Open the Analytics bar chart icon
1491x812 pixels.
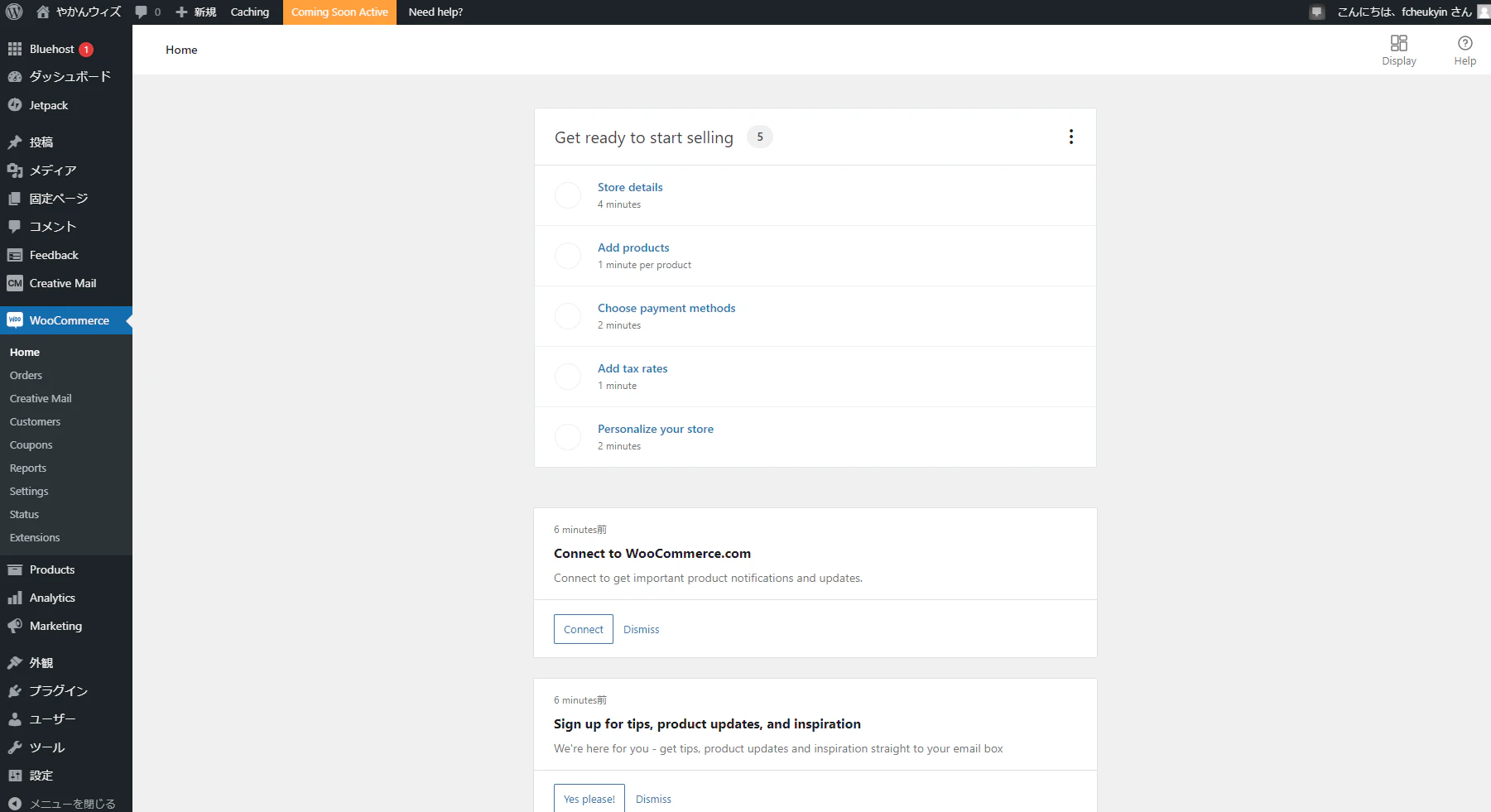coord(15,598)
